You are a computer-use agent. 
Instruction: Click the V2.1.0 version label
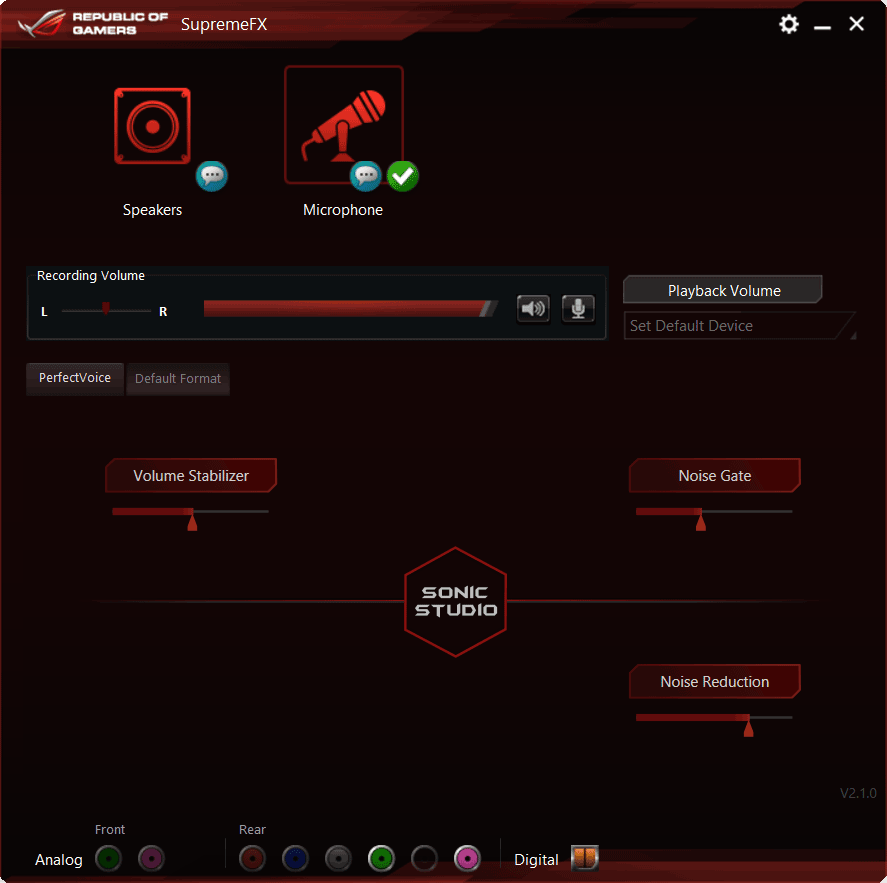tap(858, 793)
